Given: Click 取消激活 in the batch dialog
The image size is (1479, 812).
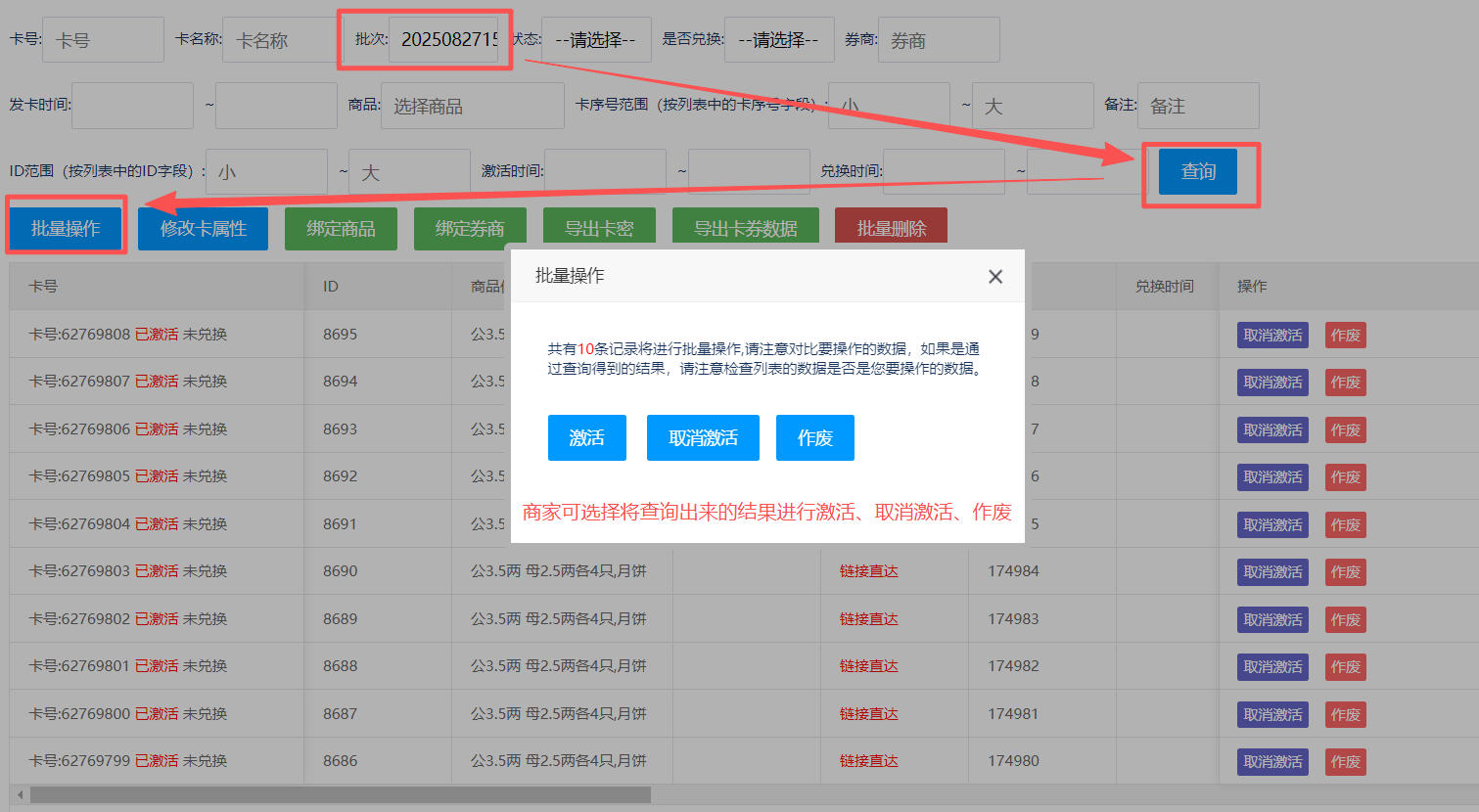Looking at the screenshot, I should pos(703,437).
